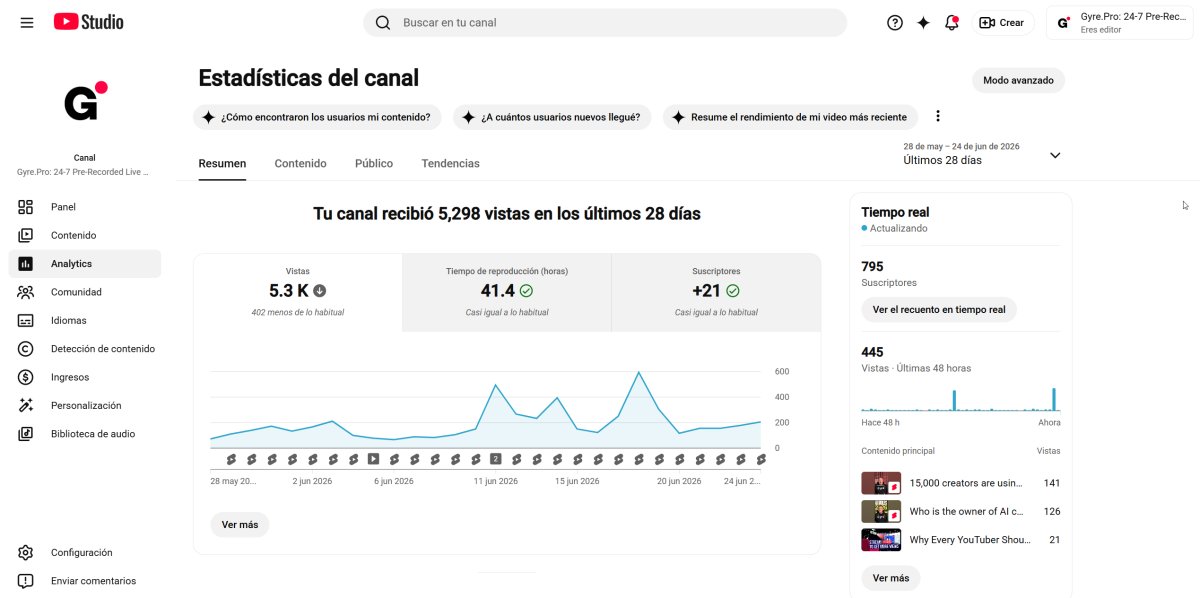Click the down arrow indicator beside 5.3 K

(x=320, y=291)
